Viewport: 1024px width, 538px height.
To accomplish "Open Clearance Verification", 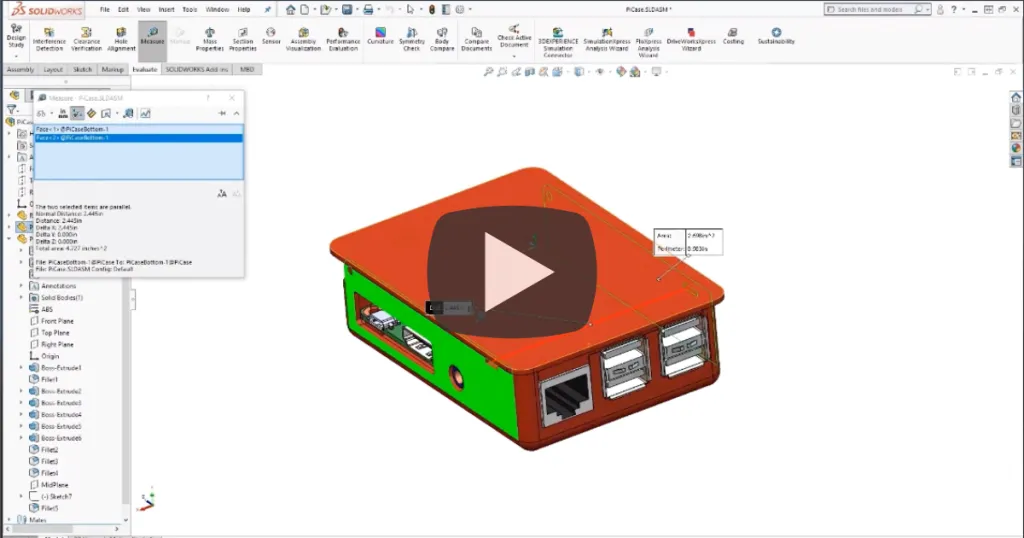I will (x=86, y=39).
